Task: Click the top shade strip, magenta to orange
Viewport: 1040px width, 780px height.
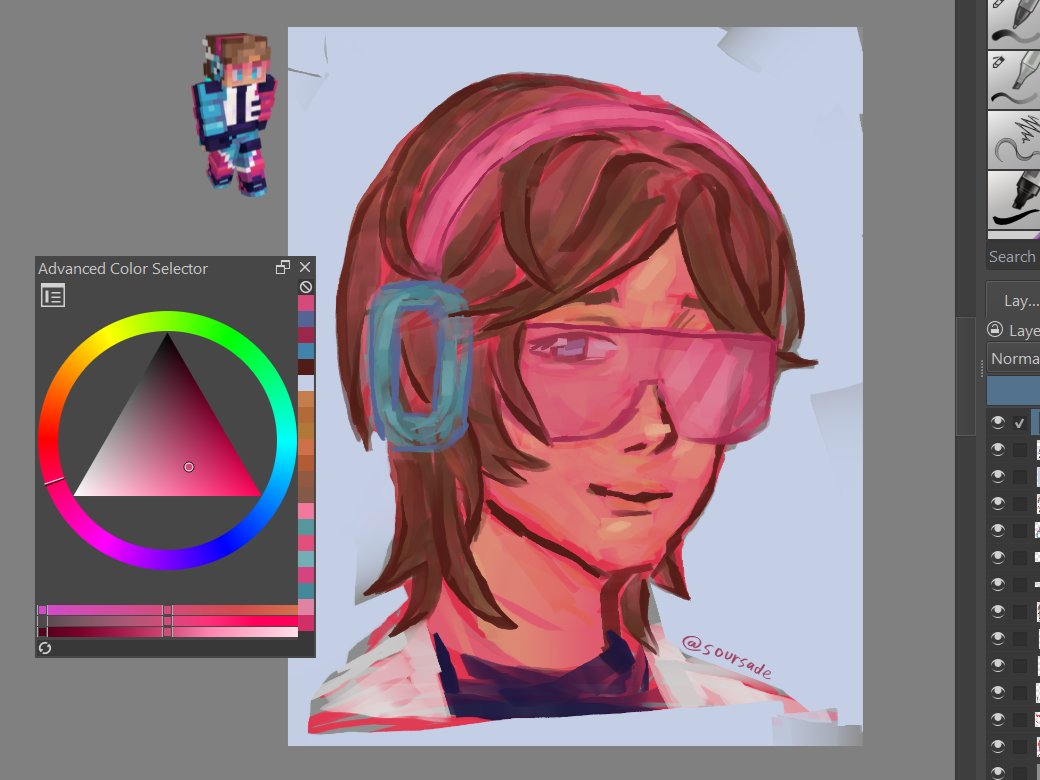Action: pos(167,610)
